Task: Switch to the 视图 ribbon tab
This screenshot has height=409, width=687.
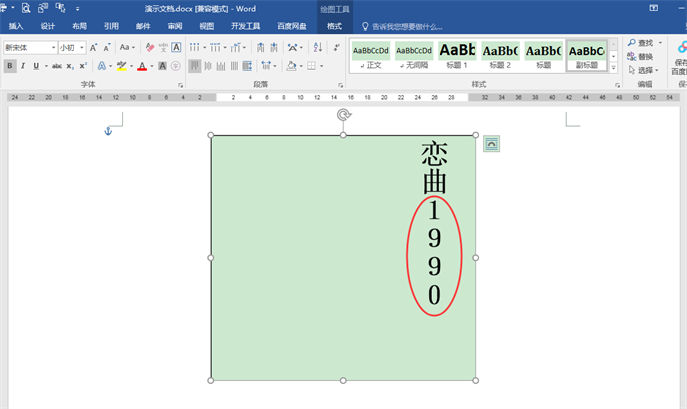Action: click(x=206, y=26)
